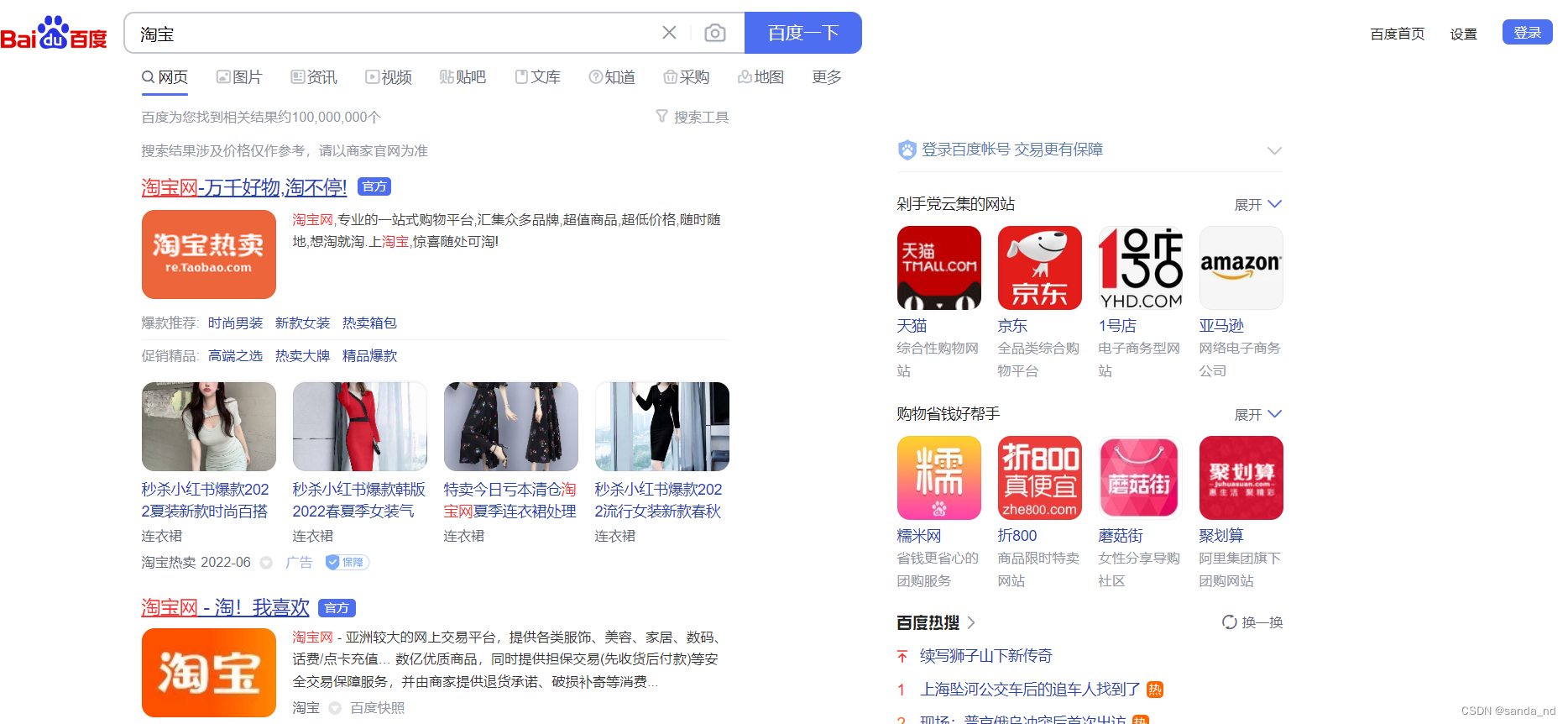Viewport: 1568px width, 724px height.
Task: Open the 文库 tab
Action: click(x=538, y=77)
